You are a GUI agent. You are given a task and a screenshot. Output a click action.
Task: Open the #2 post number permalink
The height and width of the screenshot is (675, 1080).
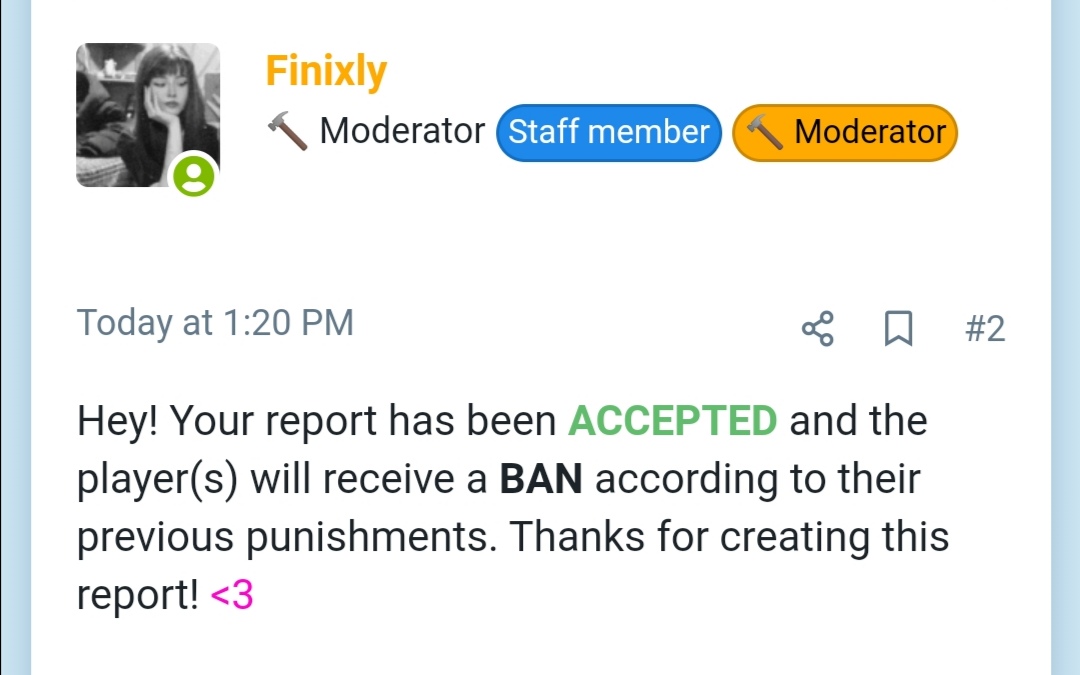click(x=985, y=329)
